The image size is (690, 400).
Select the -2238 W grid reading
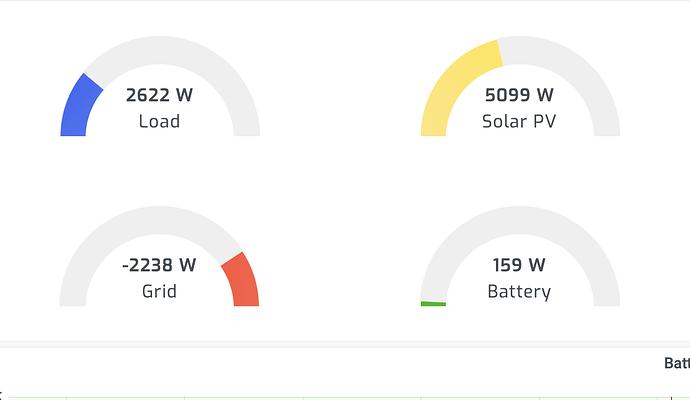(159, 265)
